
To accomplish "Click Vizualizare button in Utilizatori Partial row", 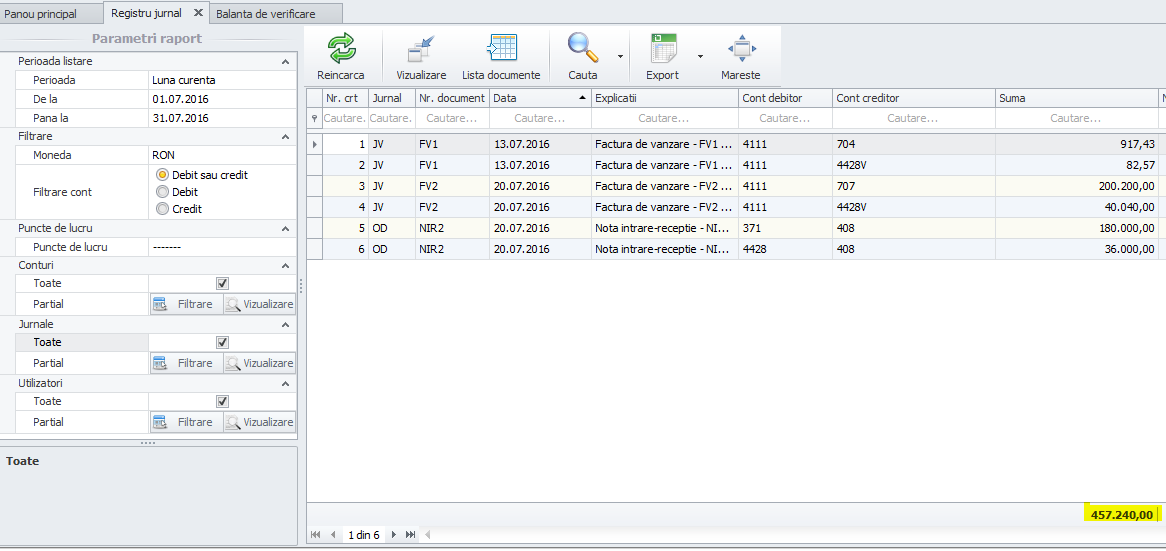I will (x=260, y=422).
